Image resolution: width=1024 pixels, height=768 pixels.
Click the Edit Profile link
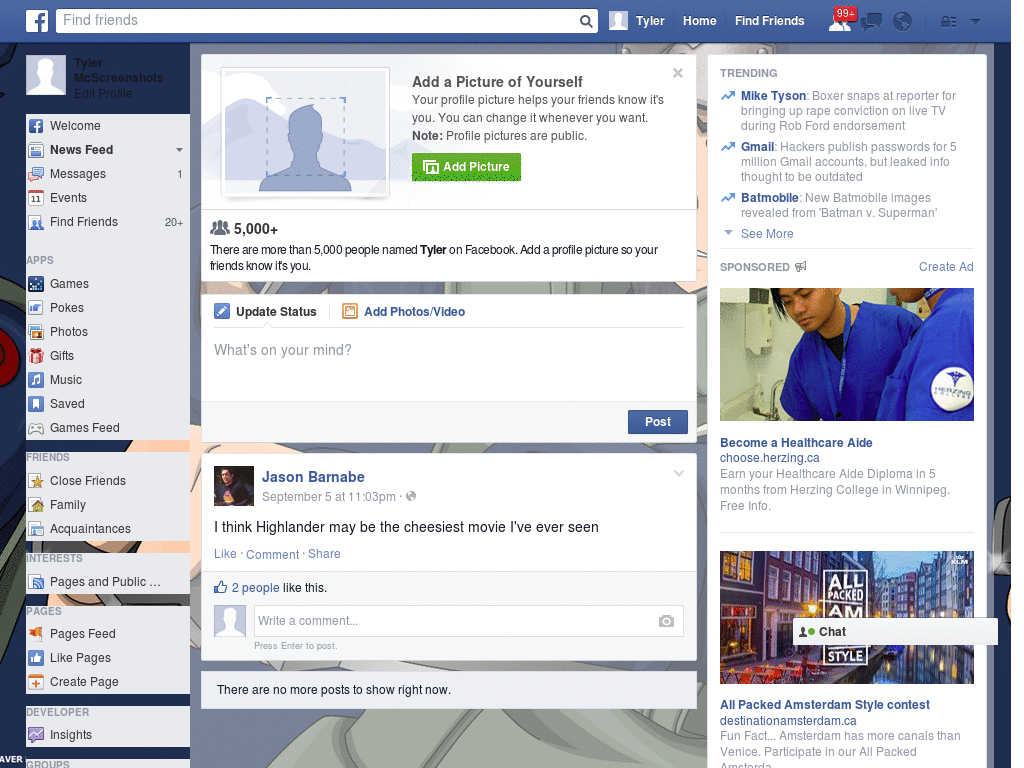coord(103,94)
